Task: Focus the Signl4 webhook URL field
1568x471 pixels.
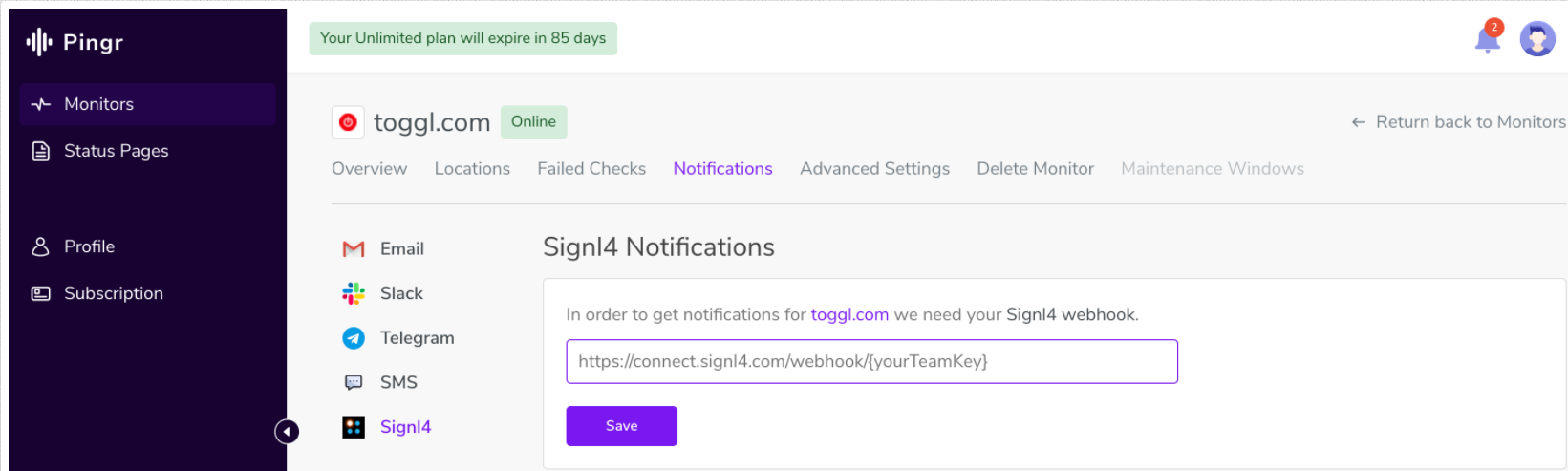Action: tap(871, 362)
